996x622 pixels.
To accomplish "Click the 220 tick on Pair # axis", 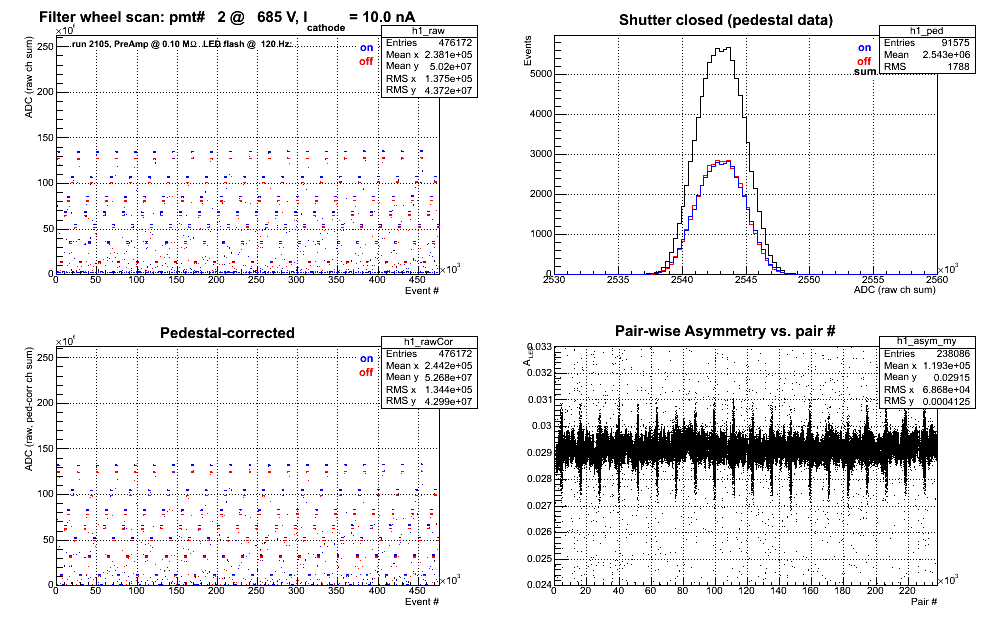I will point(907,591).
